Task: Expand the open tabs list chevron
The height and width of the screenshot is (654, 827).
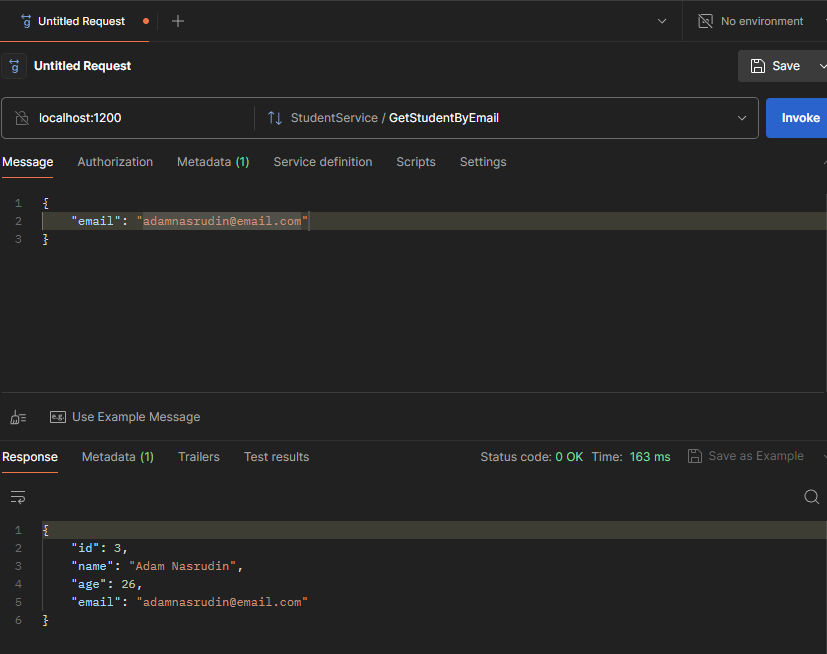Action: [x=662, y=21]
